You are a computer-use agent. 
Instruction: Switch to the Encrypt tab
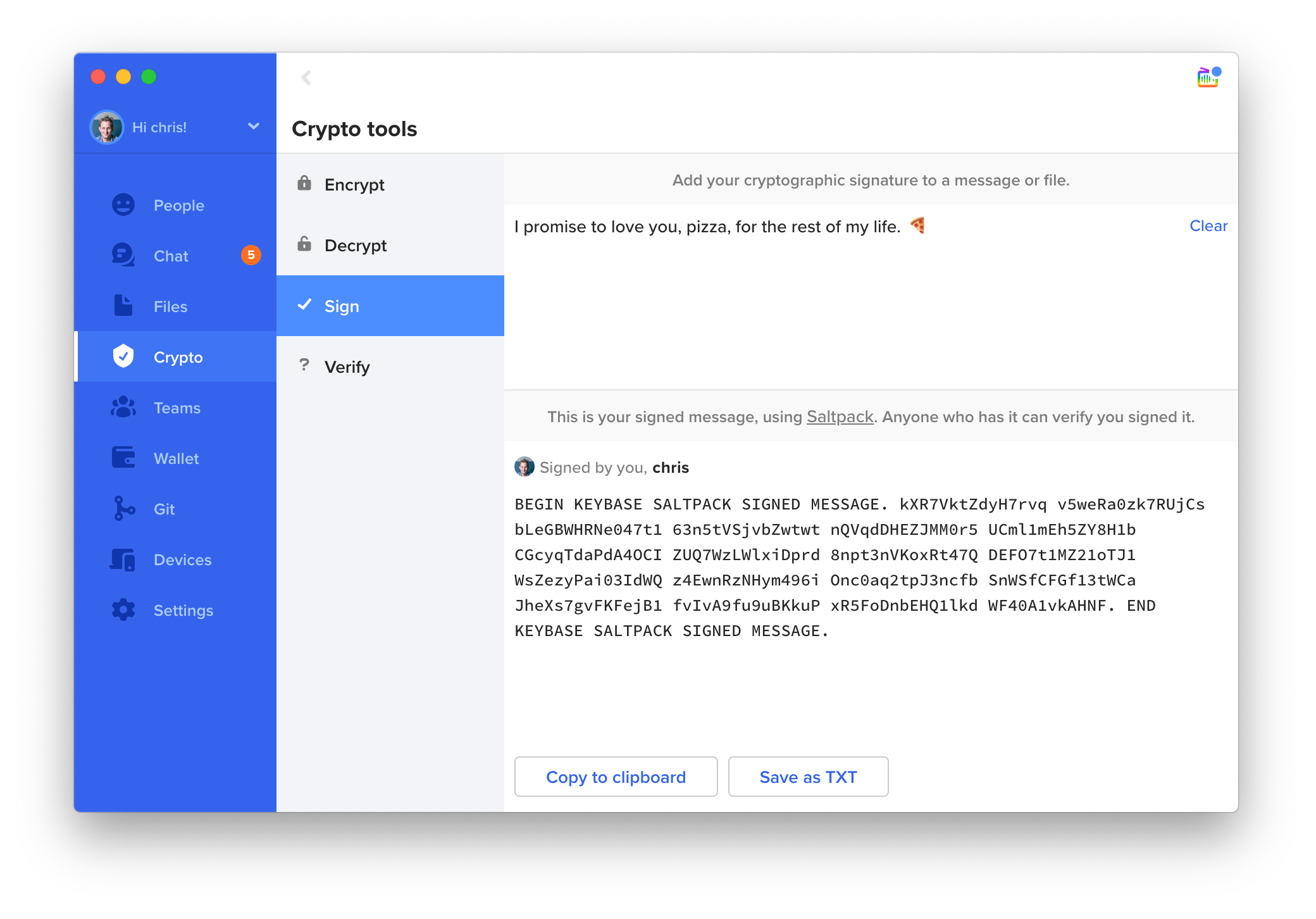point(390,184)
